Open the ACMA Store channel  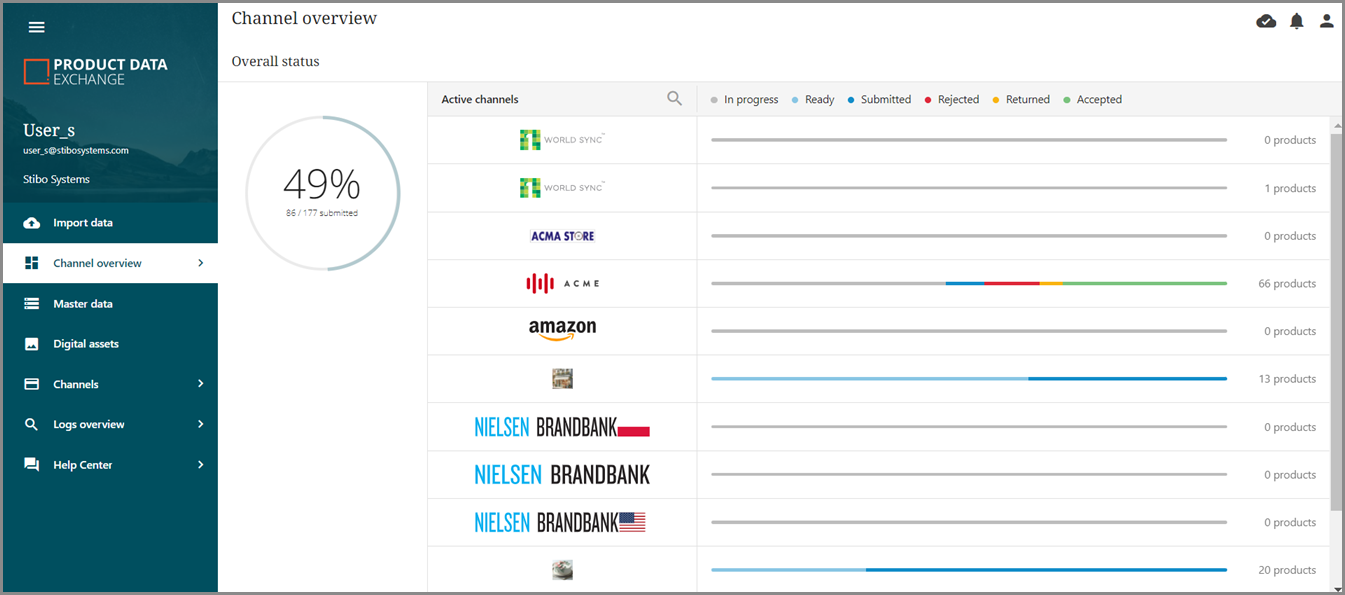562,236
